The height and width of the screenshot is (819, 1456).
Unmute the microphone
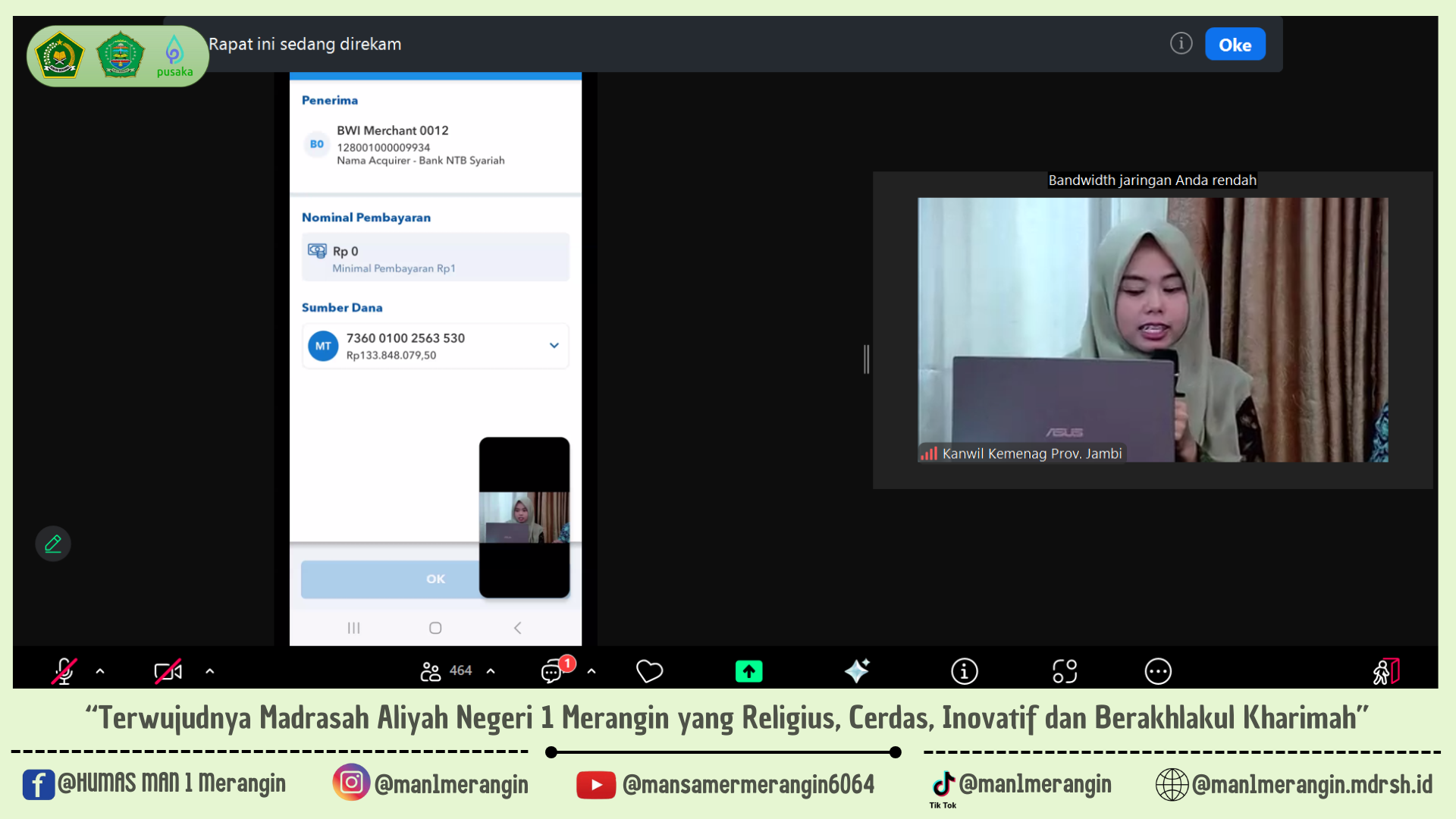[x=64, y=671]
